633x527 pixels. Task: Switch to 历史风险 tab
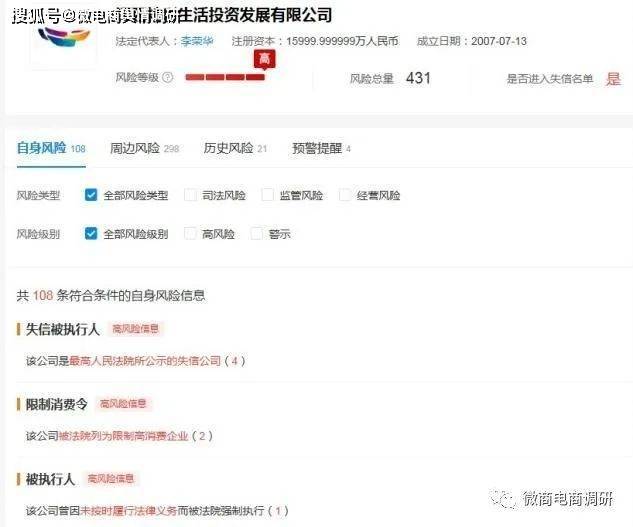pos(235,148)
